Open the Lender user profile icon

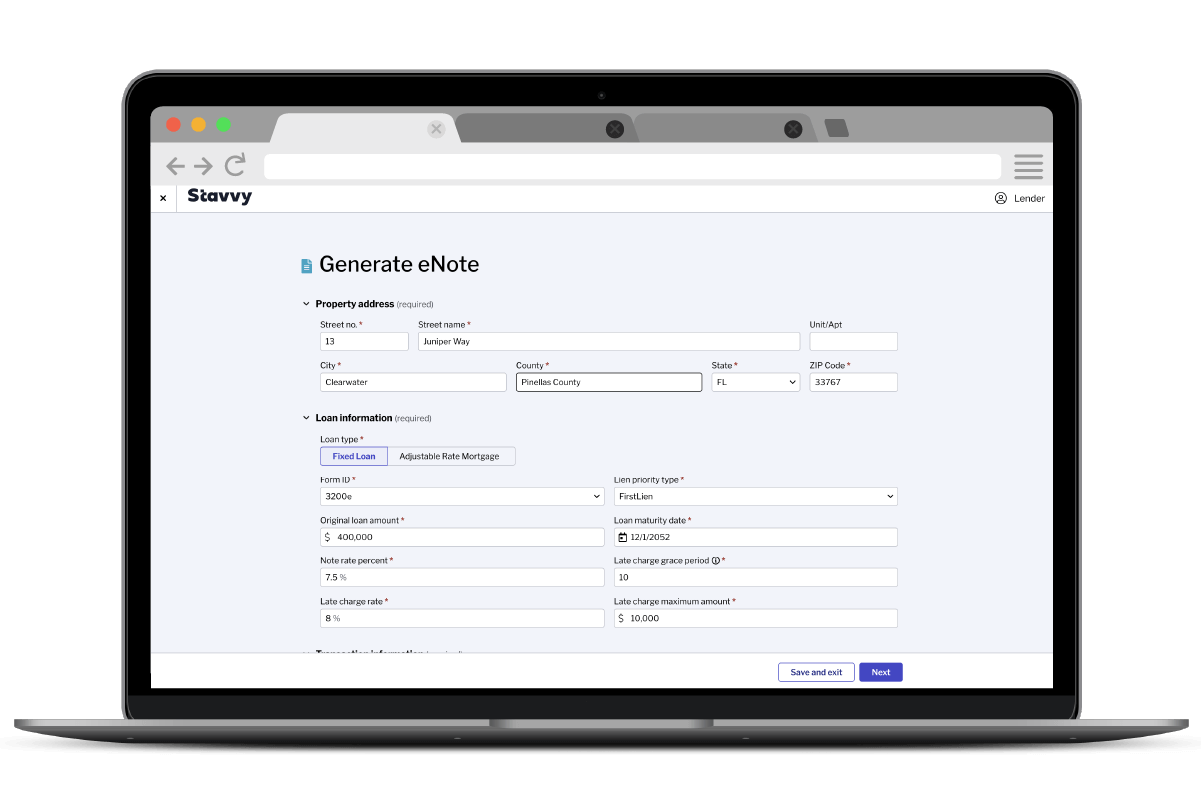coord(1000,198)
